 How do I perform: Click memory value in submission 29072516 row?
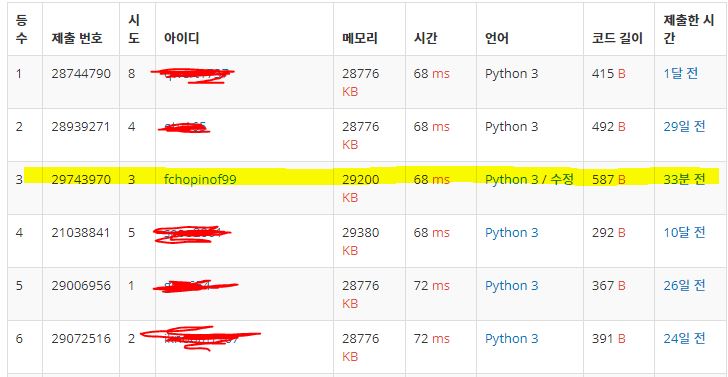(x=361, y=348)
